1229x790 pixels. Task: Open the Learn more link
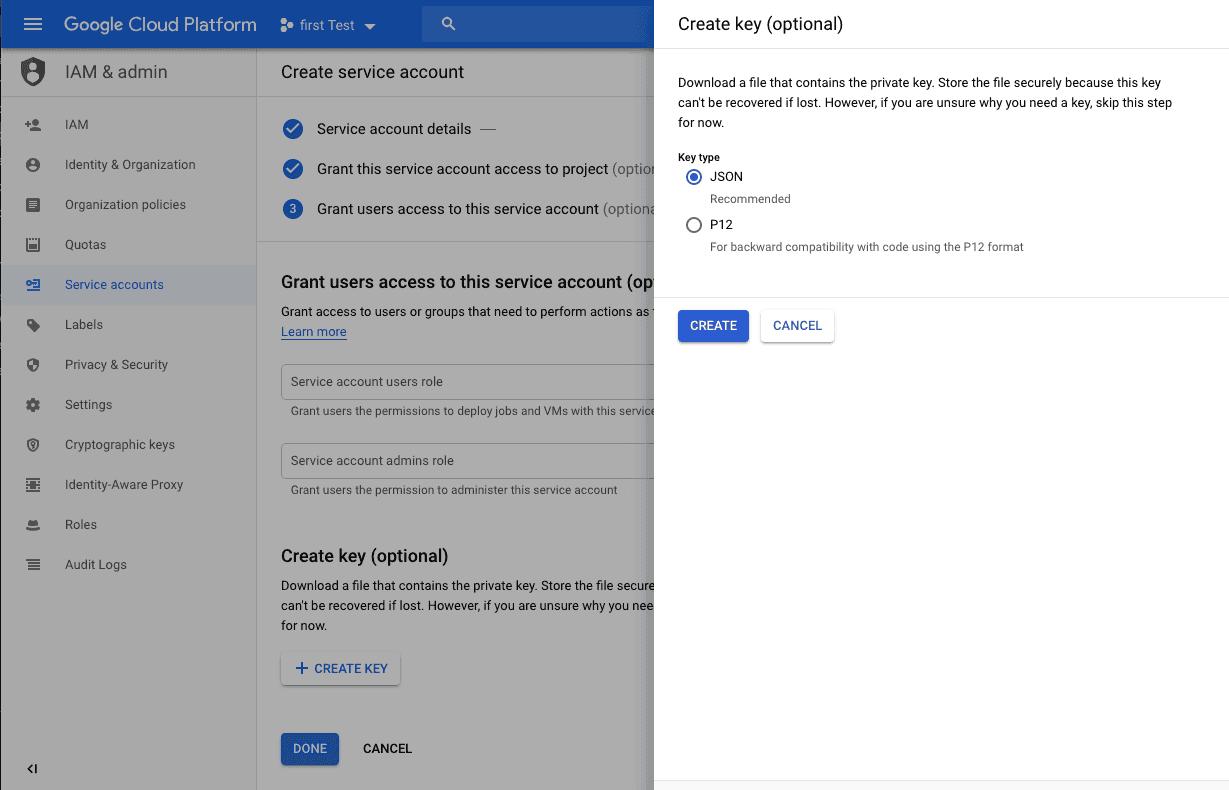coord(313,332)
